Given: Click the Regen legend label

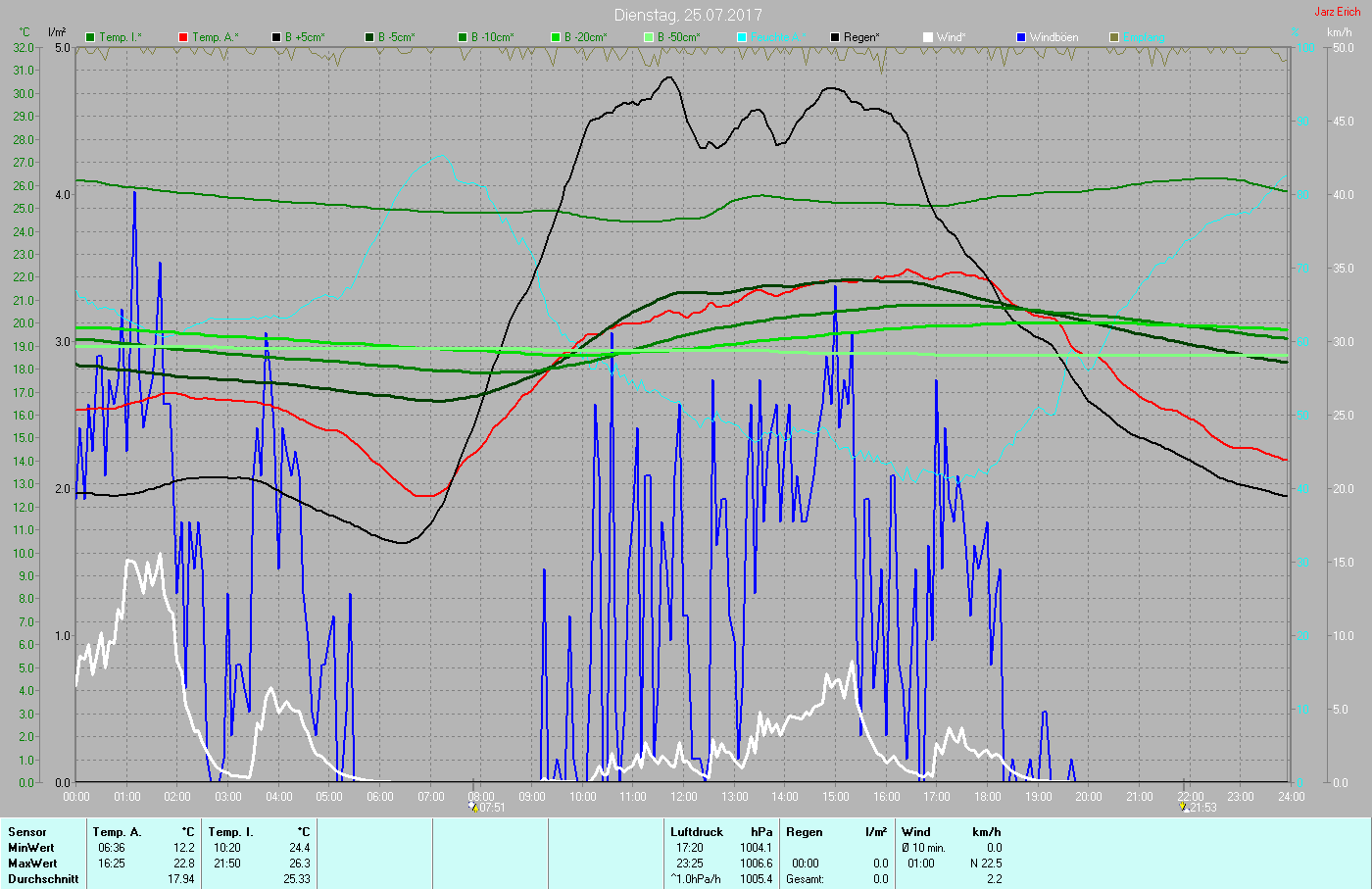Looking at the screenshot, I should tap(861, 37).
